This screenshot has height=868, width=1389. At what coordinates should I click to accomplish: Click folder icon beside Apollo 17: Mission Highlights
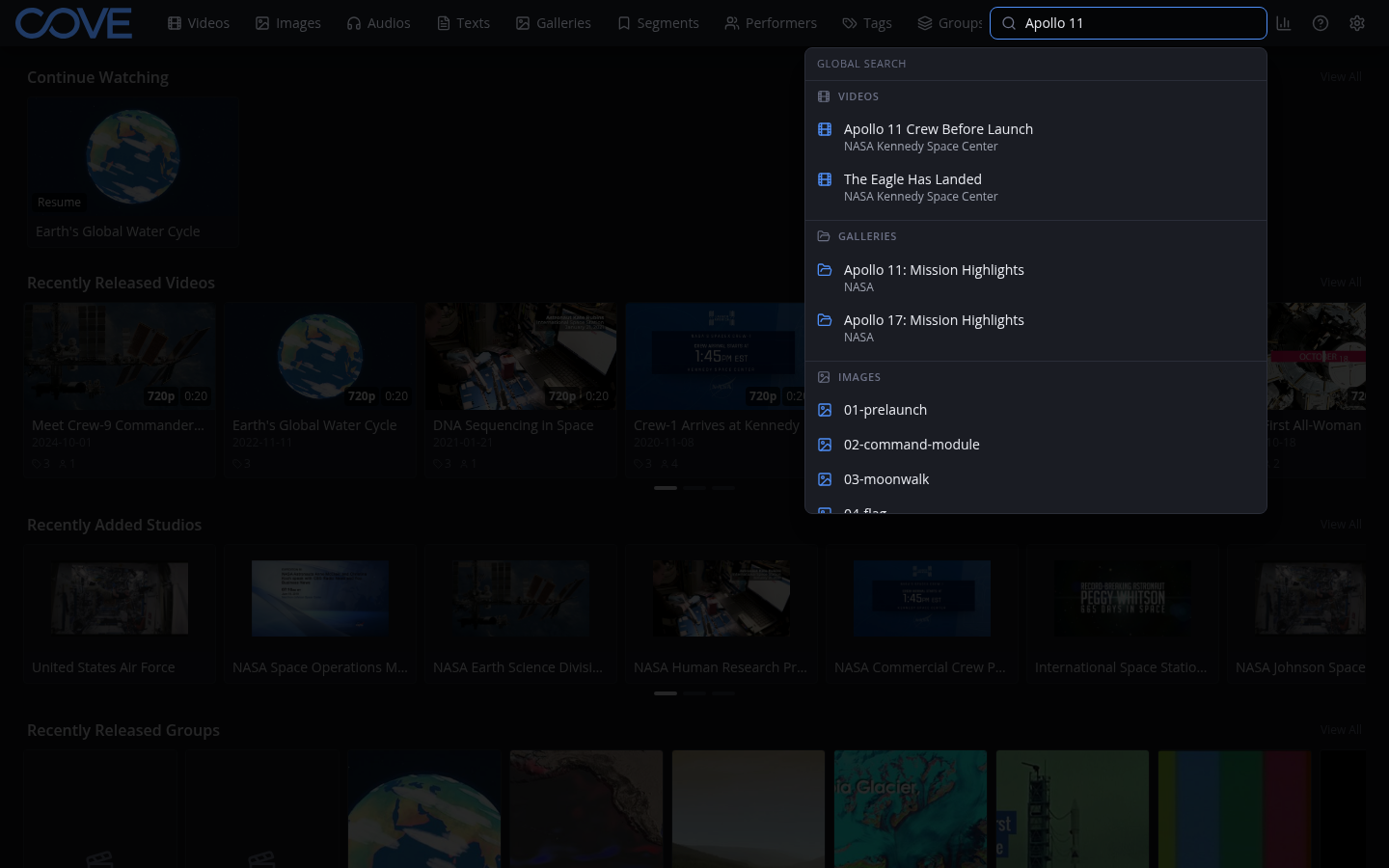[x=825, y=320]
